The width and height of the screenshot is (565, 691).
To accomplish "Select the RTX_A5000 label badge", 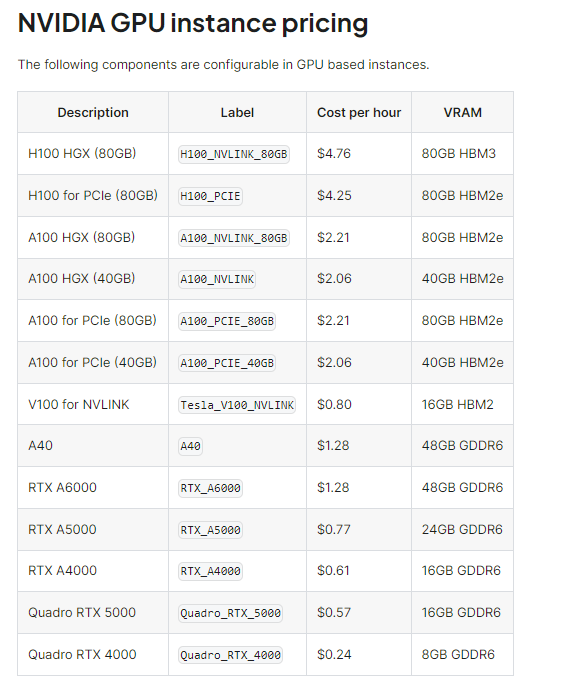I will 210,530.
